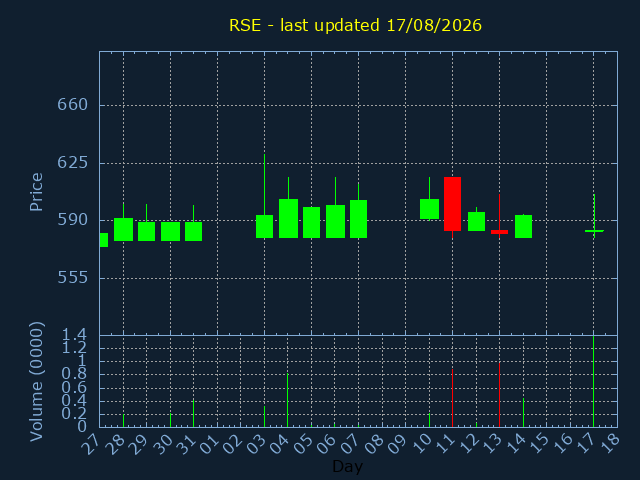Click the red volume bar on day 13
Image resolution: width=640 pixels, height=480 pixels.
tap(500, 395)
